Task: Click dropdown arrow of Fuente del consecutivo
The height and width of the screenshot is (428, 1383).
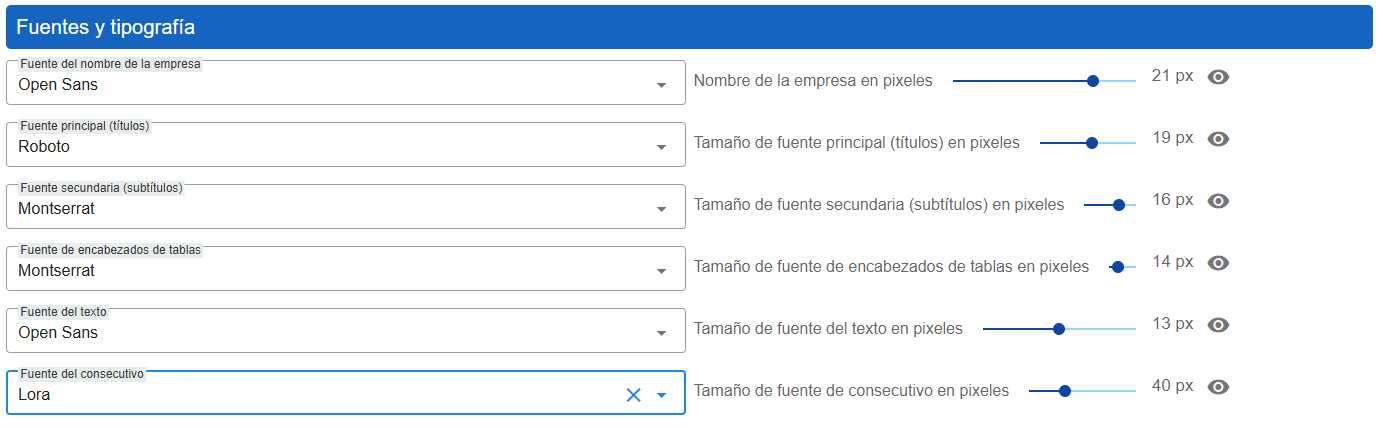Action: (x=661, y=396)
